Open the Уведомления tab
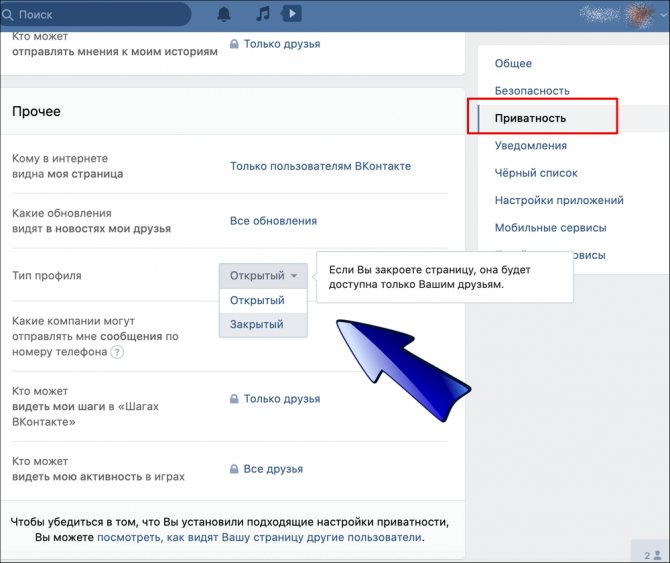 click(x=531, y=146)
